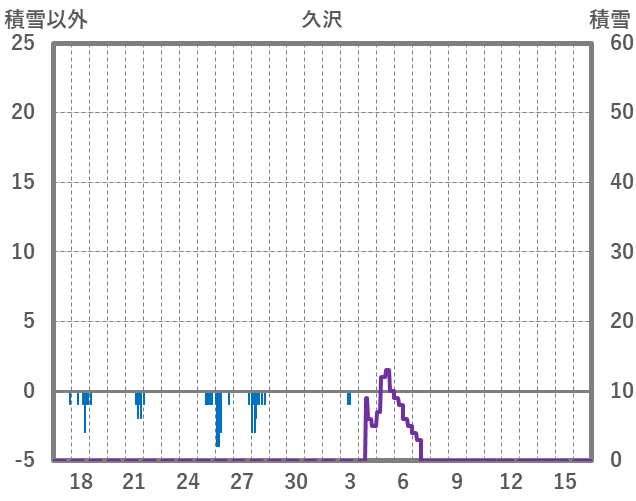Select the left axis label 積雪以外

(46, 19)
